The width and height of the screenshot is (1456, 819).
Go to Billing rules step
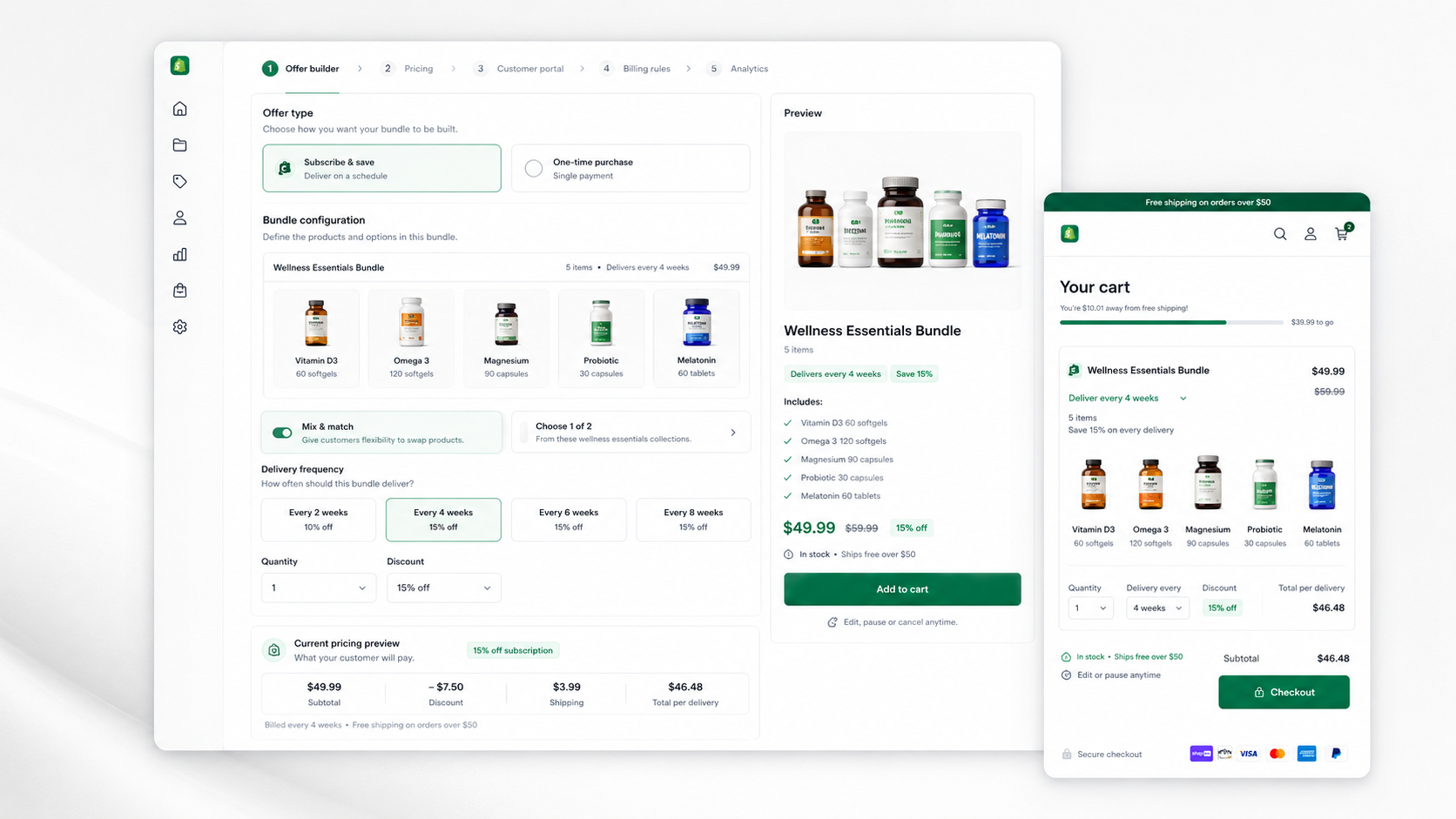635,69
